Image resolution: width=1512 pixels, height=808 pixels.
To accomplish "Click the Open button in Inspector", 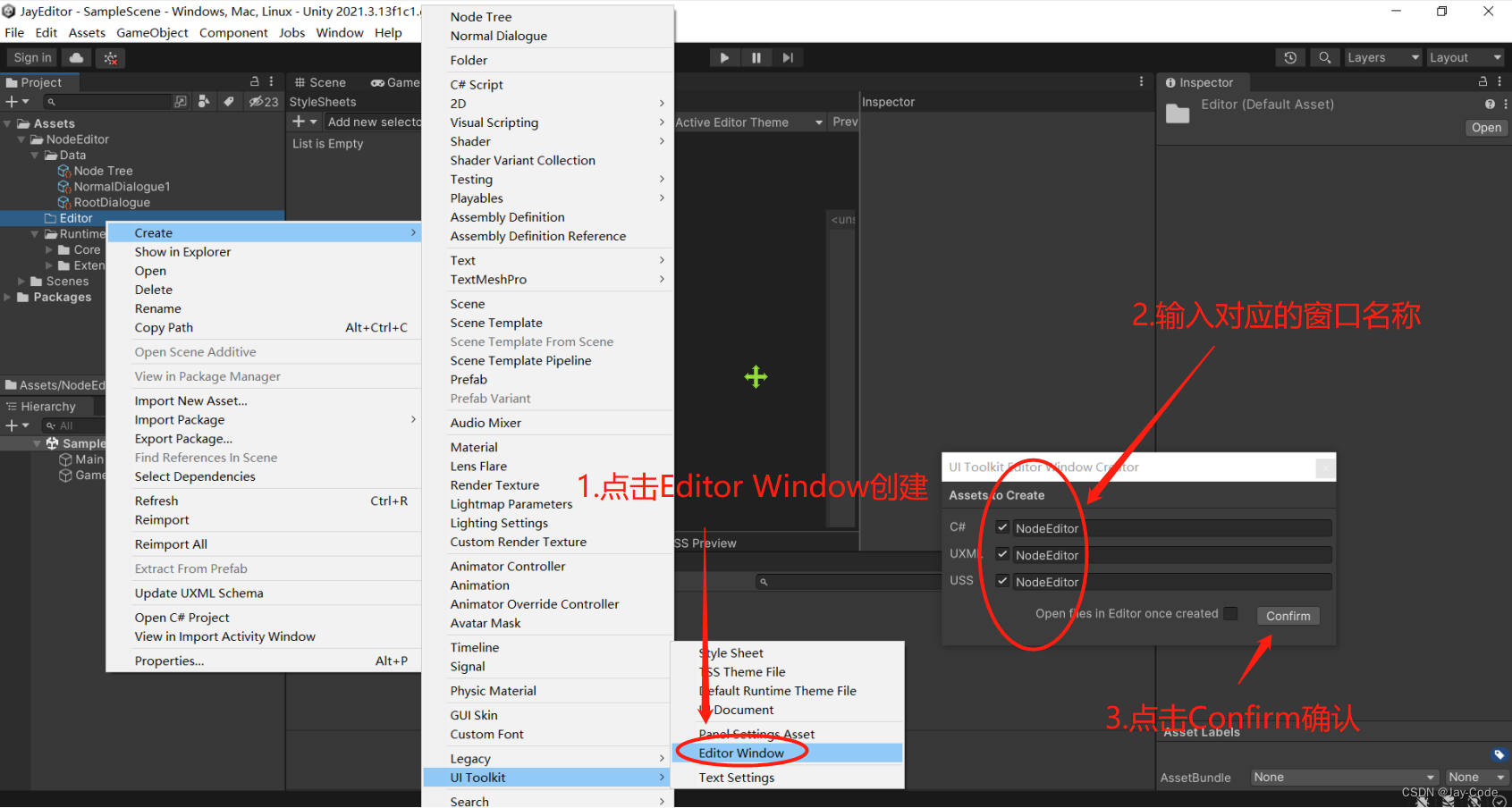I will pyautogui.click(x=1486, y=128).
